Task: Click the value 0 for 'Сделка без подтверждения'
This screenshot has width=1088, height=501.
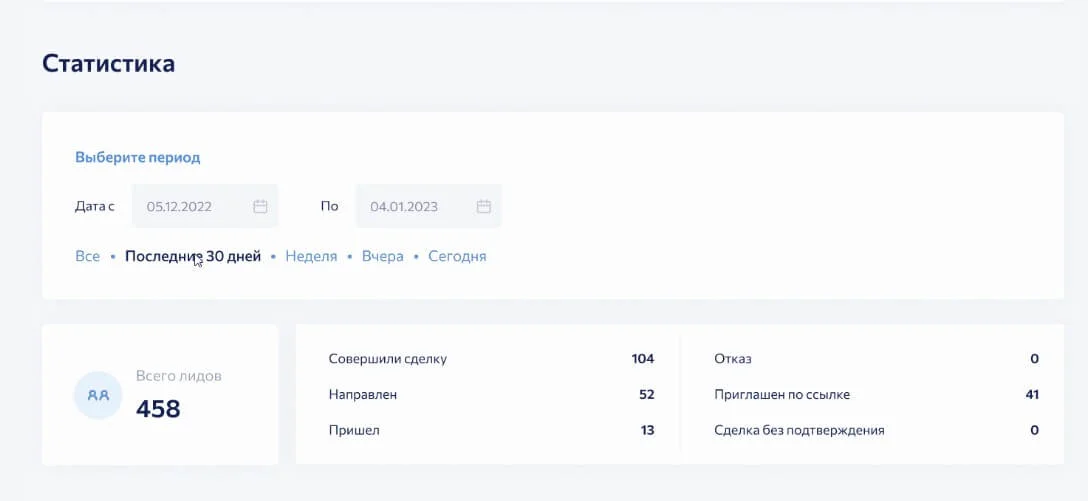Action: click(1035, 430)
